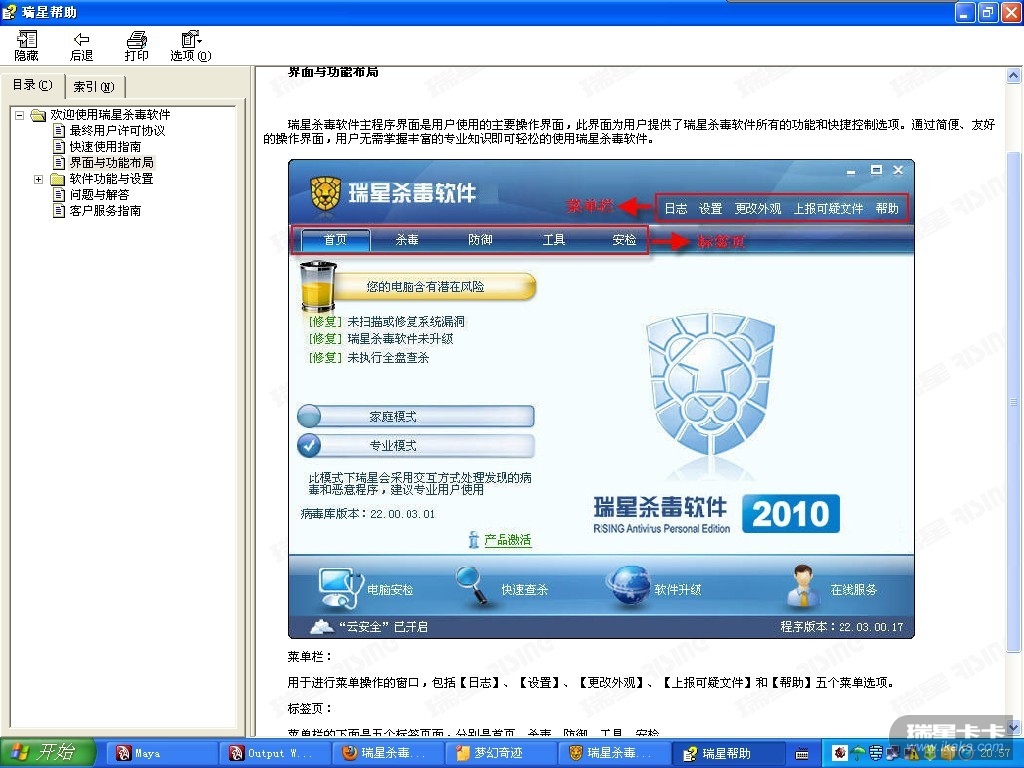
Task: Click the 防御 tab in the pictured antivirus
Action: [x=480, y=240]
